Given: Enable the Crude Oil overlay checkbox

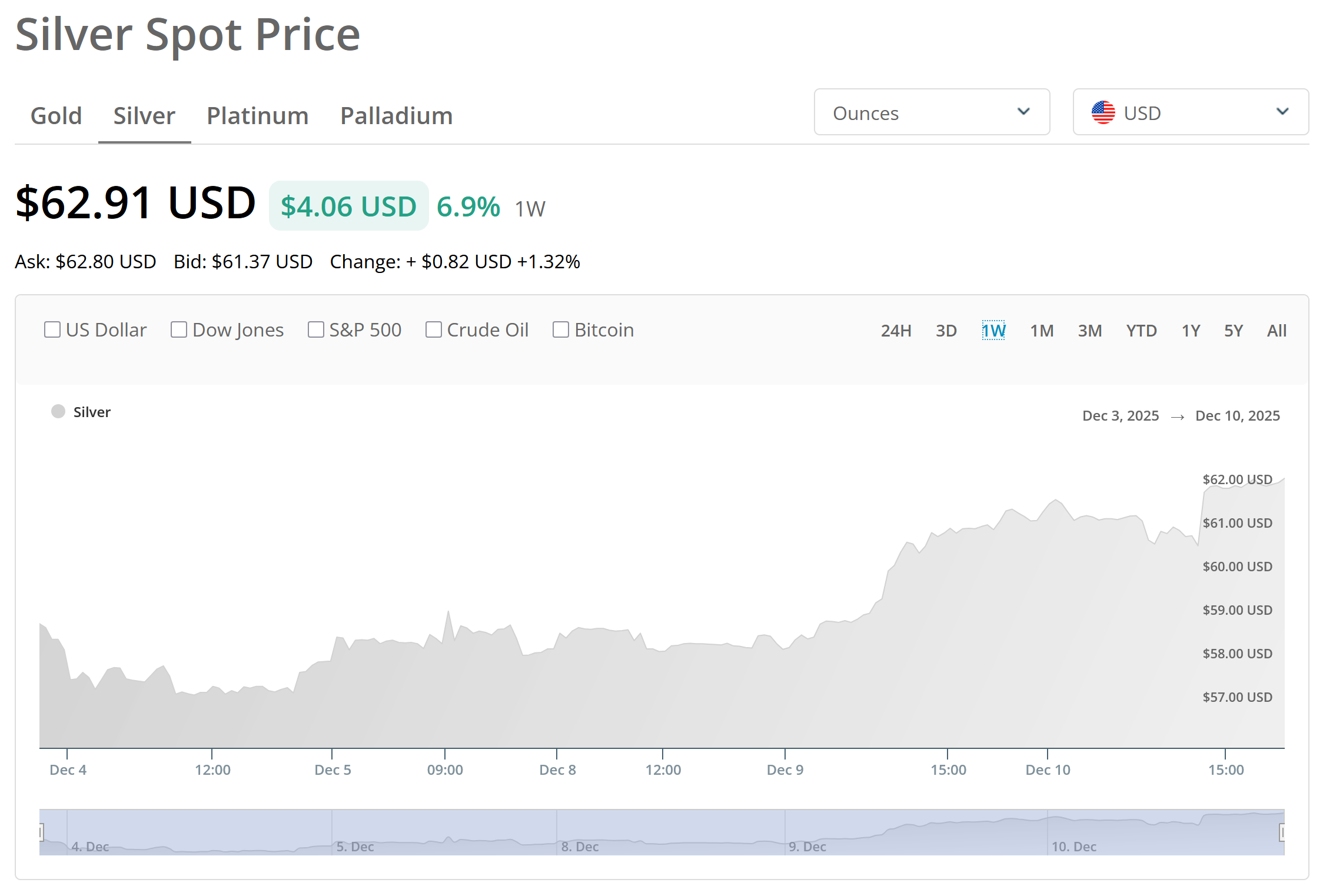Looking at the screenshot, I should (x=434, y=329).
